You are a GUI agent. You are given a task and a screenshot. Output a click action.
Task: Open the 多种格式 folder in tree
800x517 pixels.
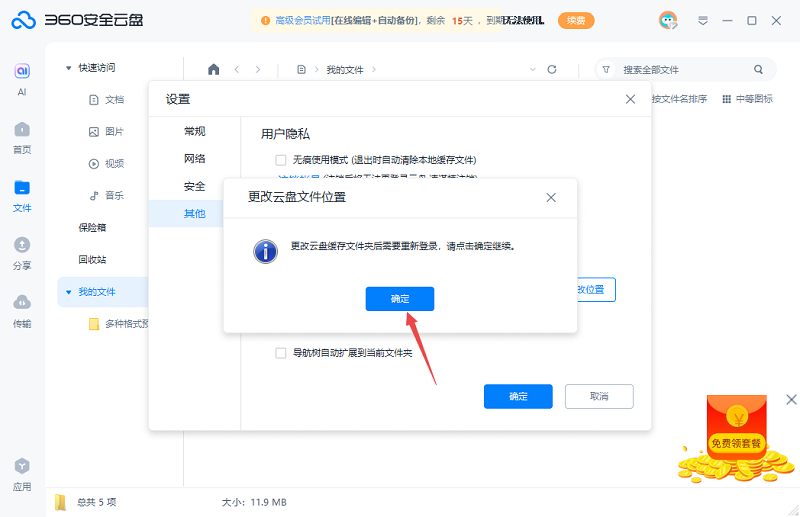(119, 324)
